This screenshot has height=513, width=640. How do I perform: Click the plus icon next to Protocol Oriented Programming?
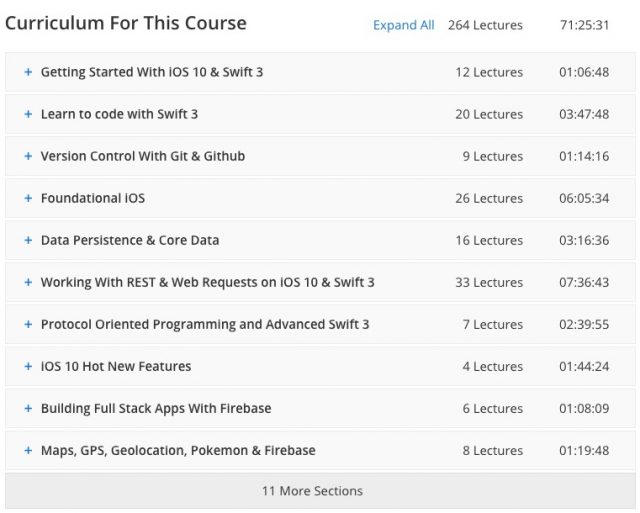click(x=28, y=324)
